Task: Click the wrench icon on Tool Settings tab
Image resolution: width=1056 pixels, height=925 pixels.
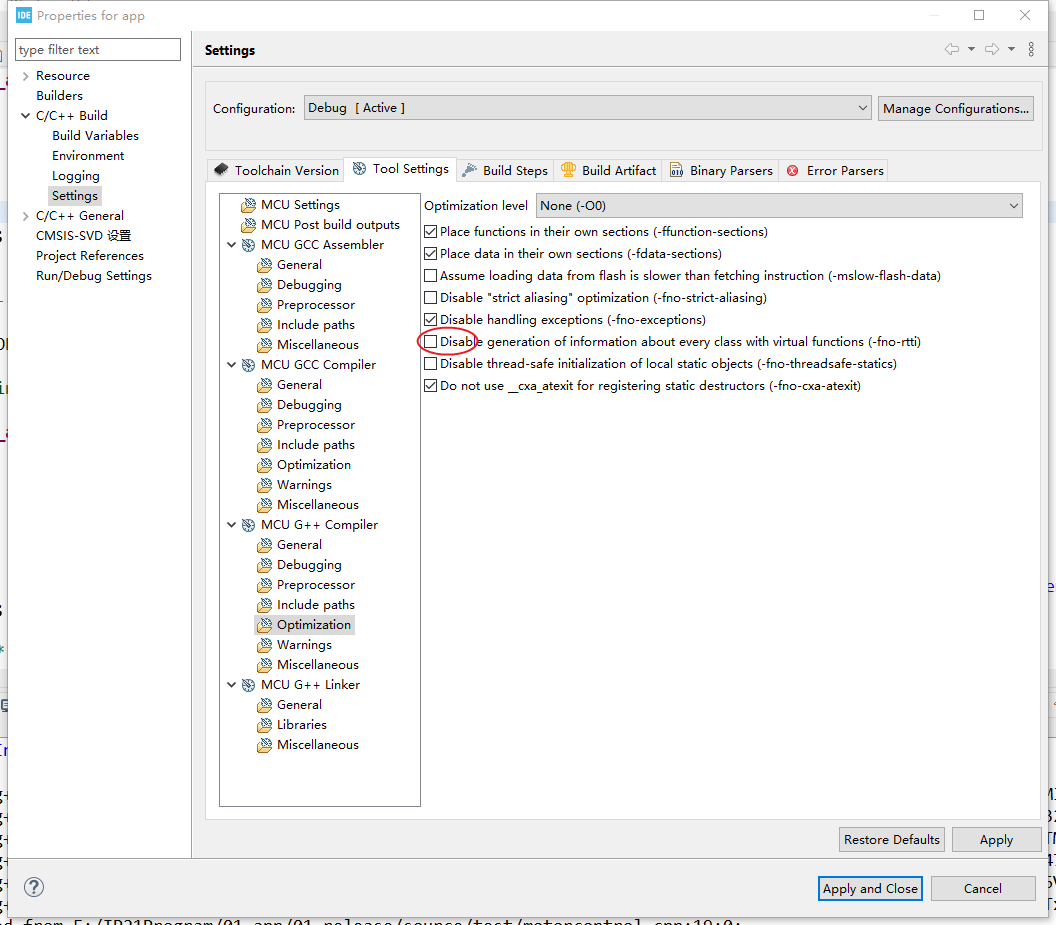Action: click(357, 169)
